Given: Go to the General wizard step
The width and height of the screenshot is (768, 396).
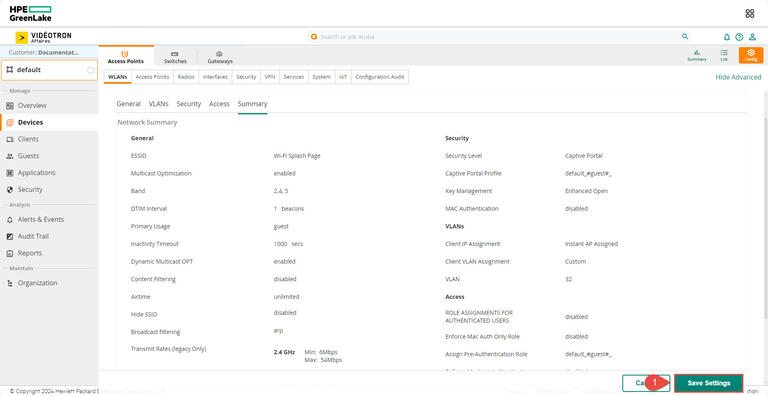Looking at the screenshot, I should click(x=128, y=104).
